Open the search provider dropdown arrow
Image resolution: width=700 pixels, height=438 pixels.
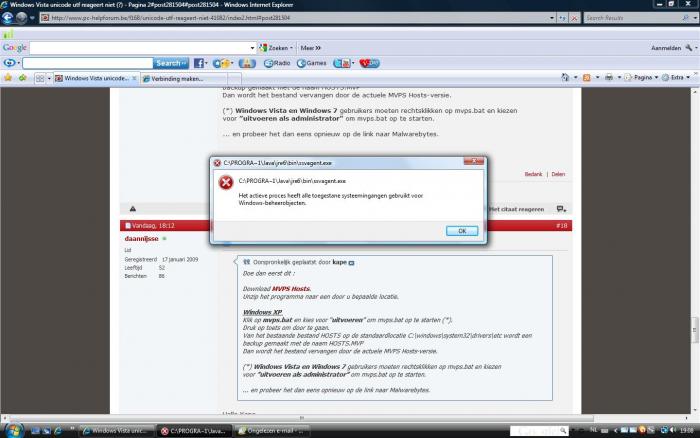[695, 18]
